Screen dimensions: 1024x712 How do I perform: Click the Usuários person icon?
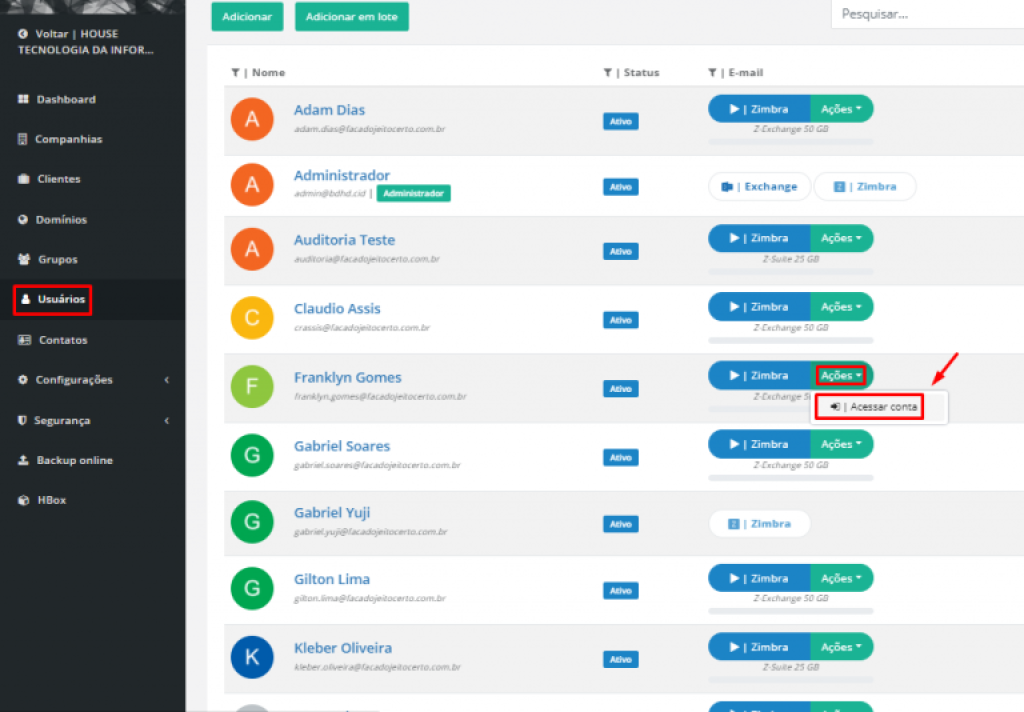coord(25,299)
